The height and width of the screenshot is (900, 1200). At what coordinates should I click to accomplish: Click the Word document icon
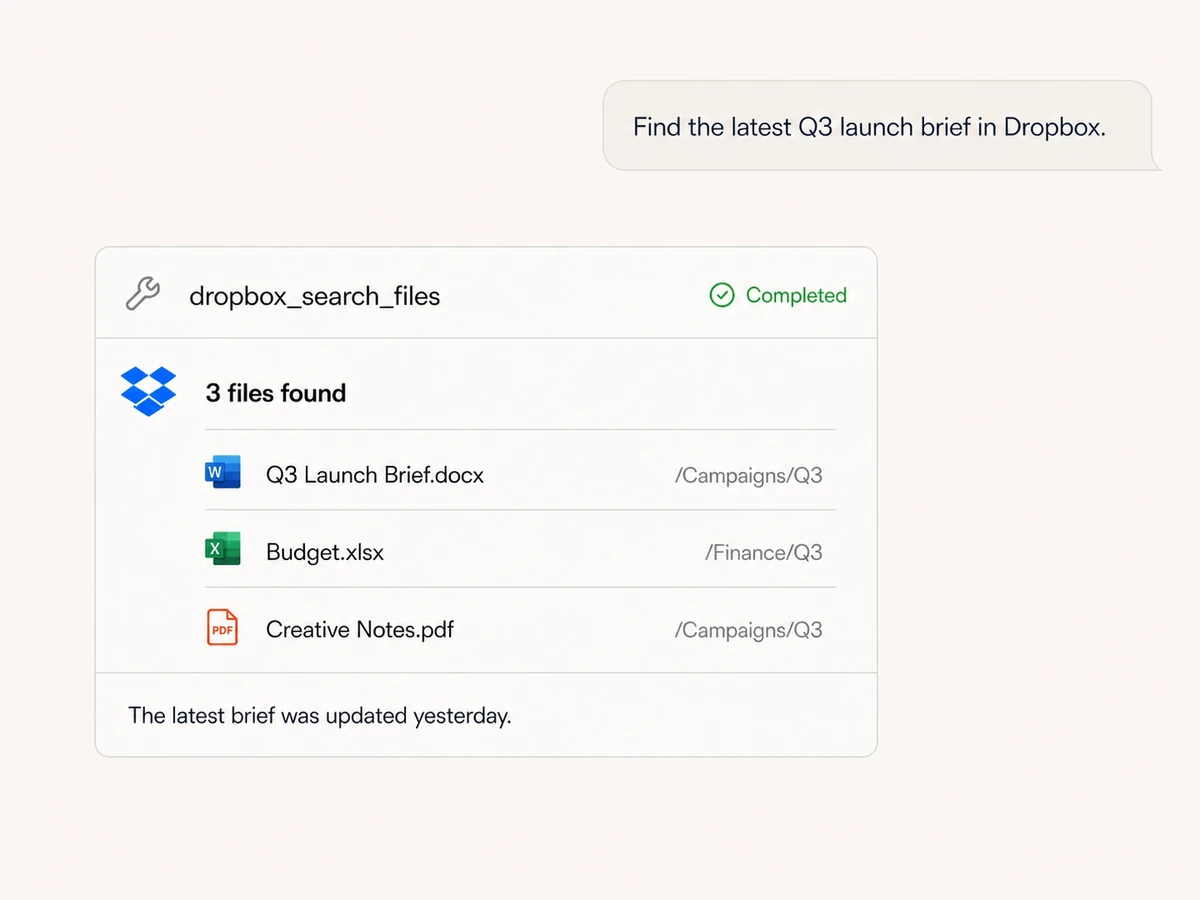pos(223,472)
